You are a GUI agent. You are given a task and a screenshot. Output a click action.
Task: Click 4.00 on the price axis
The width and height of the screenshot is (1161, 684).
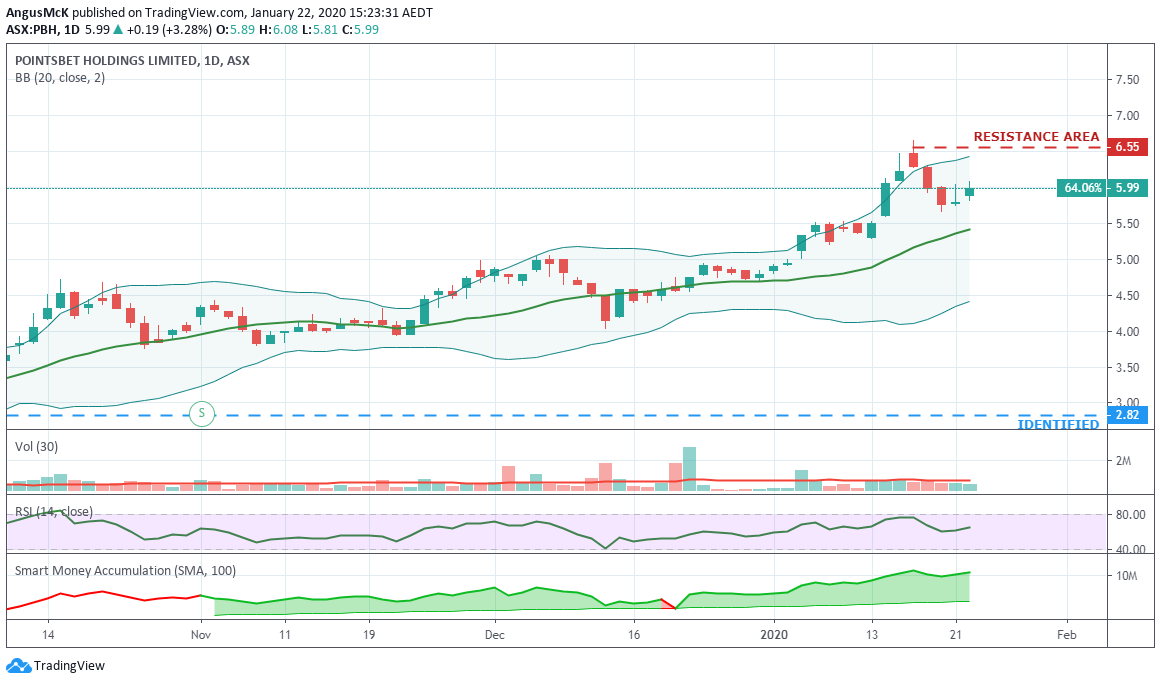[1127, 332]
